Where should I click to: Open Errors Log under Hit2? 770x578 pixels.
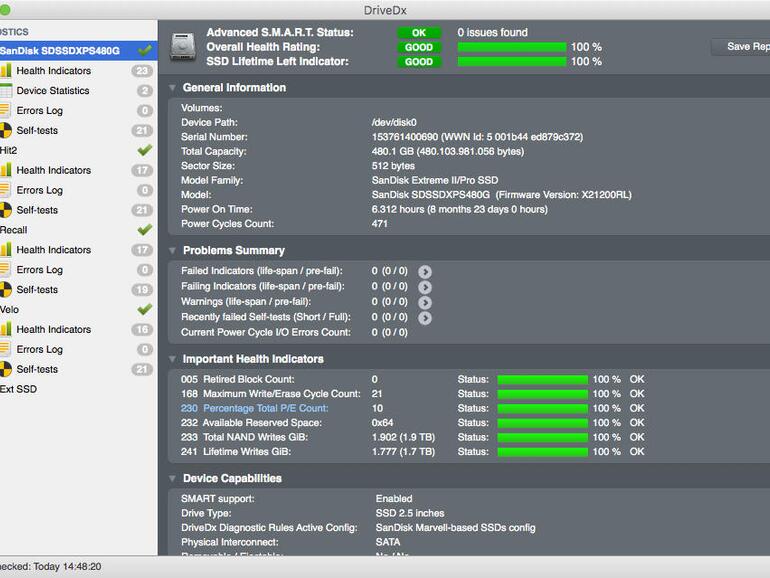point(79,190)
